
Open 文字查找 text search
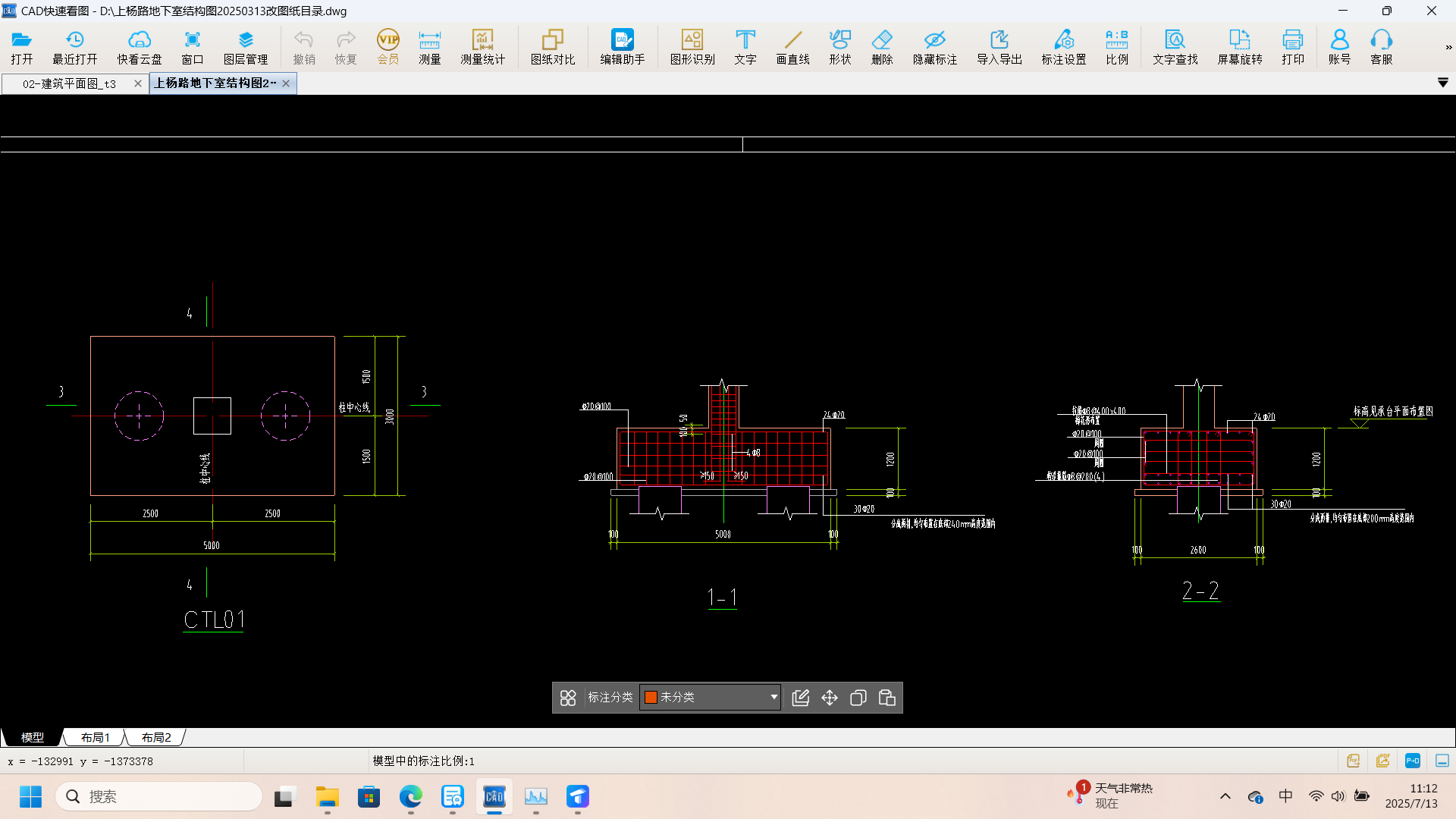[1175, 47]
